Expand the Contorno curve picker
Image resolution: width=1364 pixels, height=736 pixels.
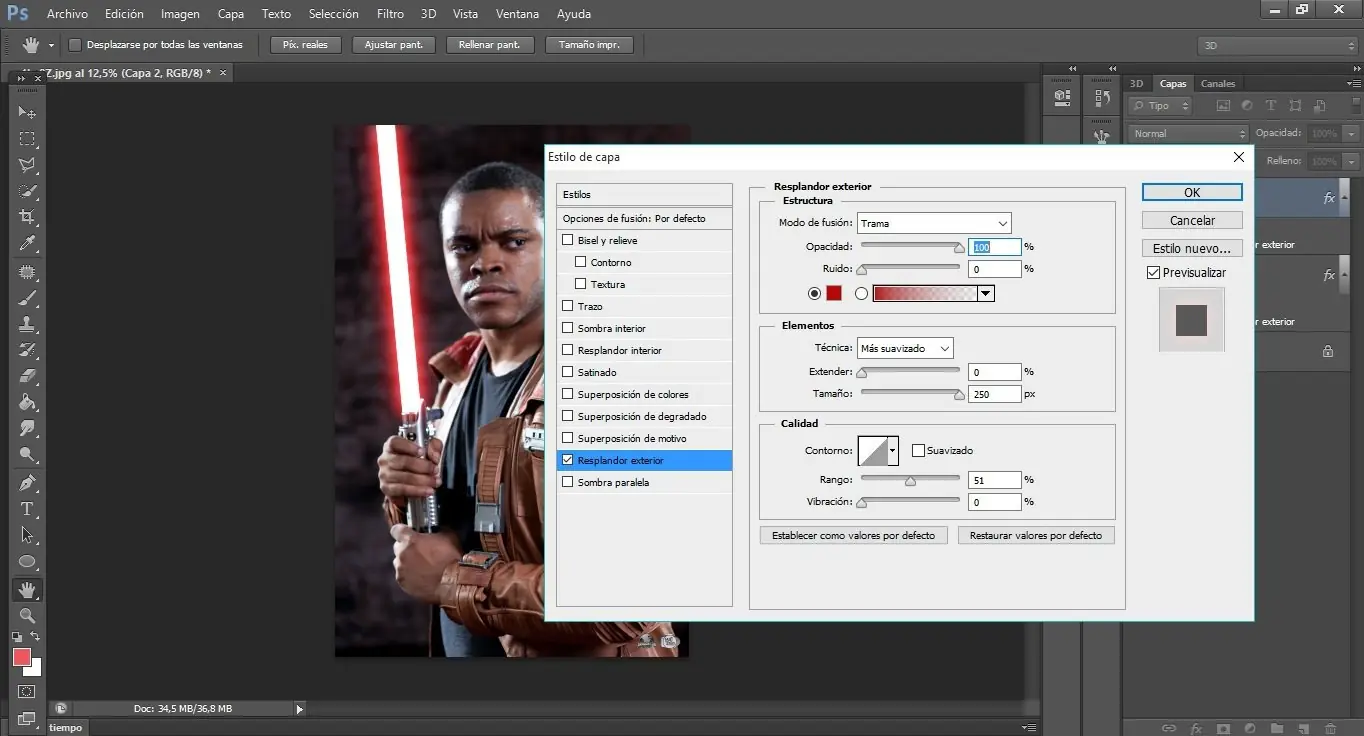click(x=891, y=451)
